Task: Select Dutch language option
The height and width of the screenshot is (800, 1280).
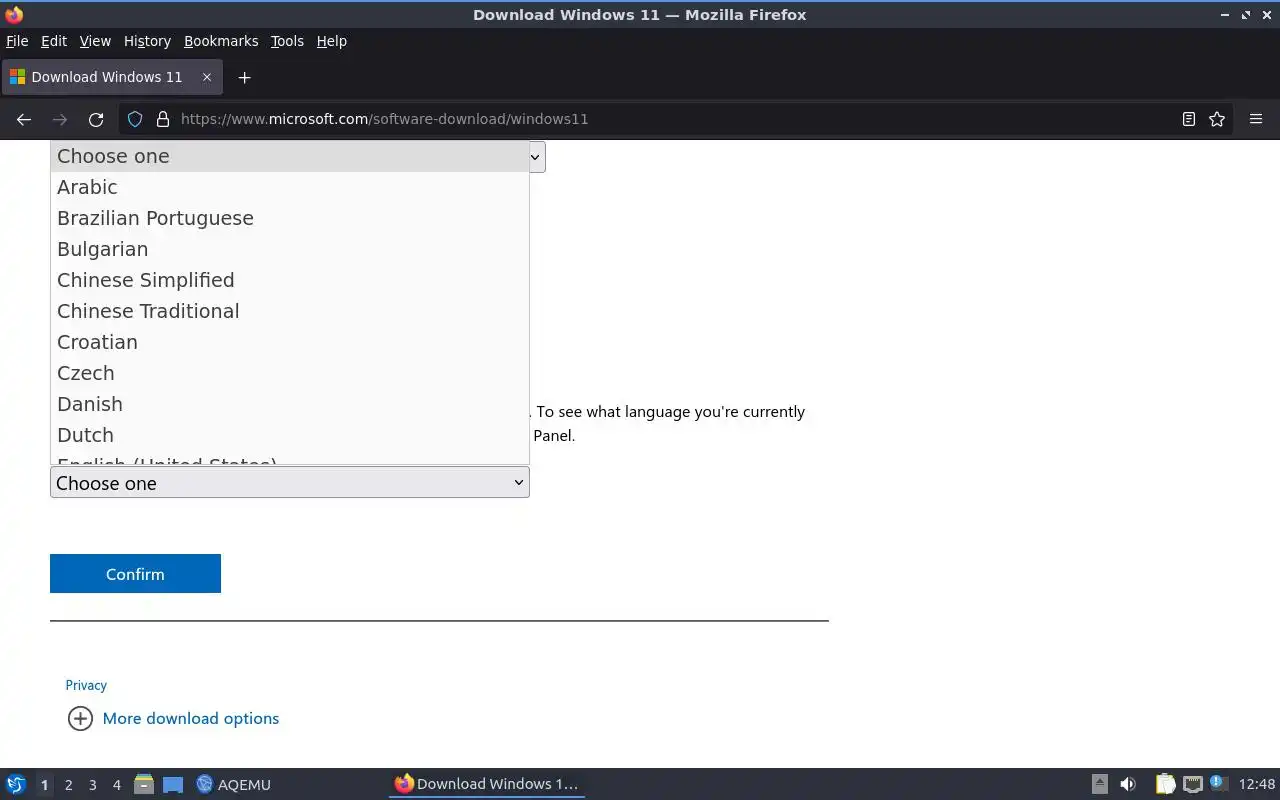Action: pyautogui.click(x=290, y=435)
